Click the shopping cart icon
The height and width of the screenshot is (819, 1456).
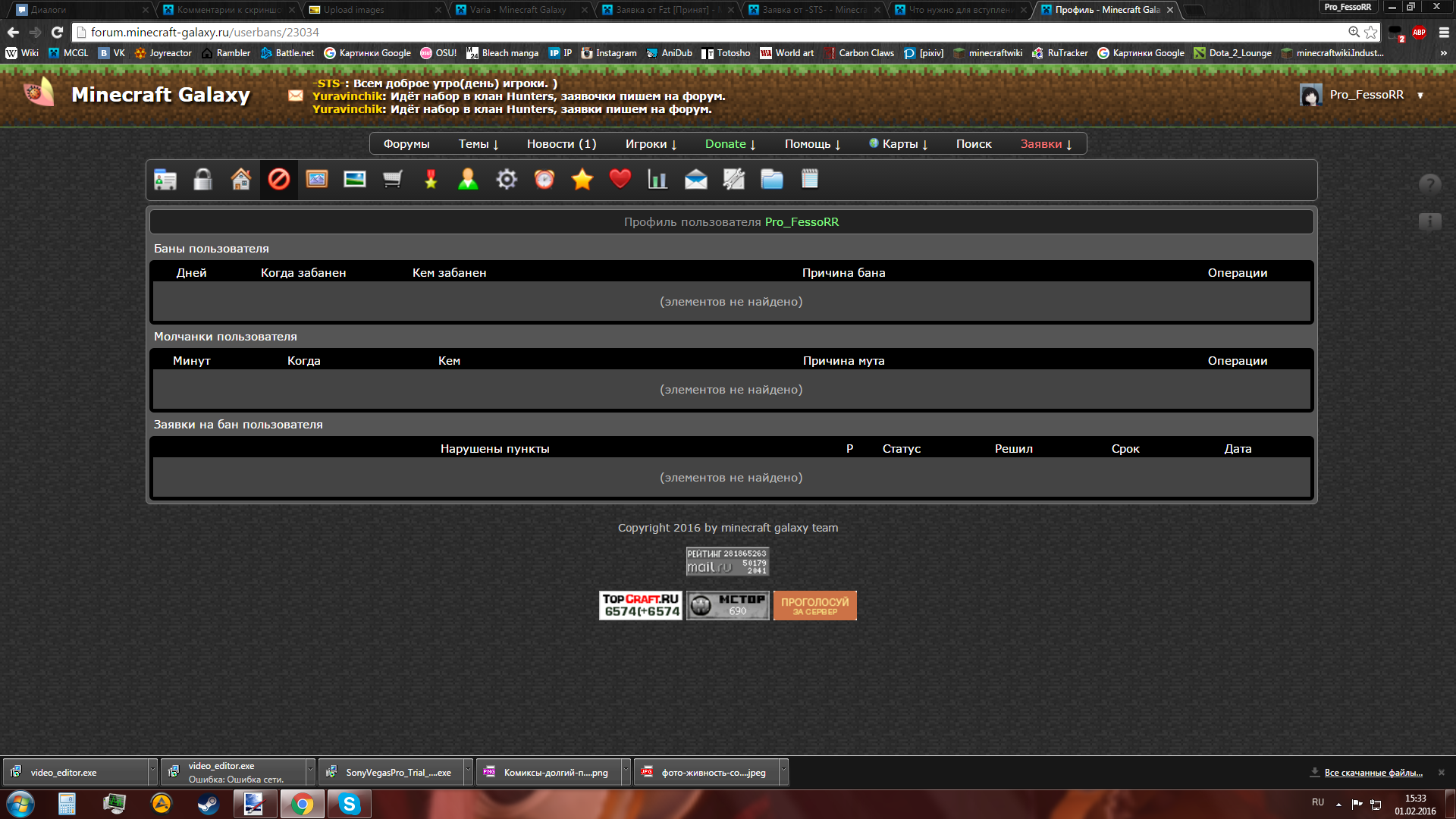click(392, 180)
